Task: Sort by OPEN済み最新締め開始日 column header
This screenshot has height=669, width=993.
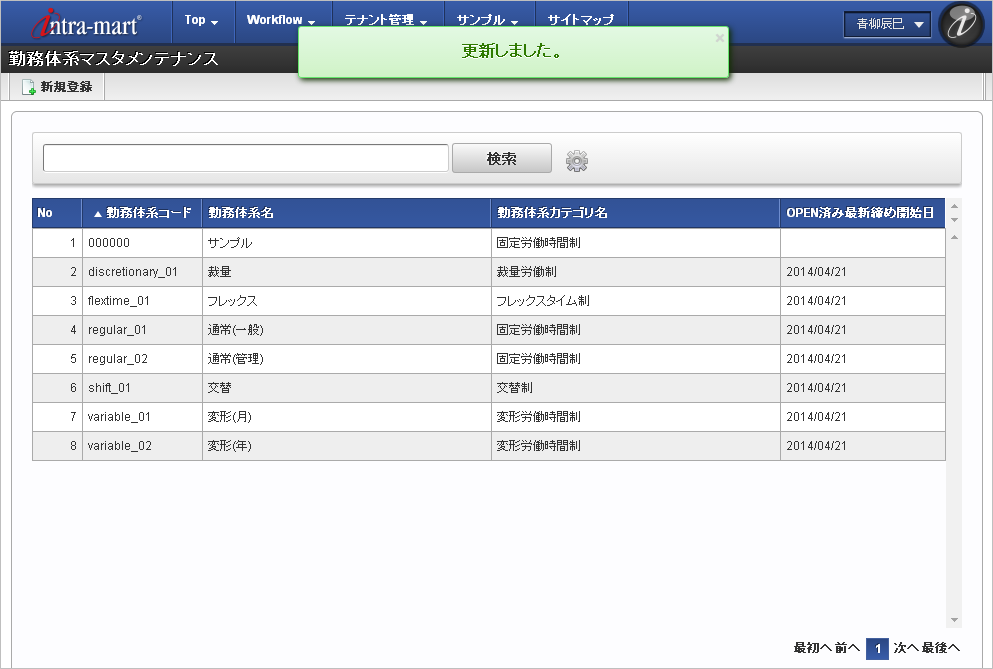Action: pyautogui.click(x=862, y=213)
